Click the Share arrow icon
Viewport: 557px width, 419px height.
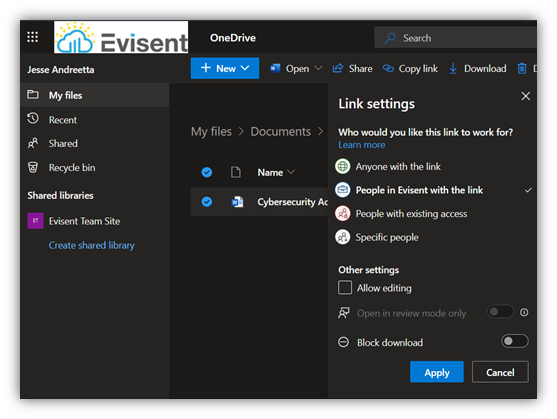[337, 68]
